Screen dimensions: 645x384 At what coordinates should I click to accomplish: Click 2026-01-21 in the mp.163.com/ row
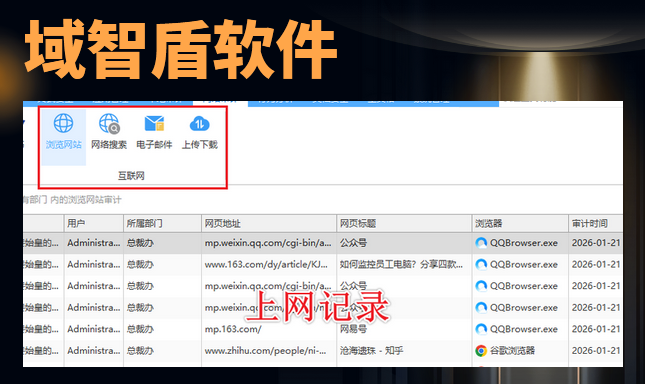(x=596, y=329)
